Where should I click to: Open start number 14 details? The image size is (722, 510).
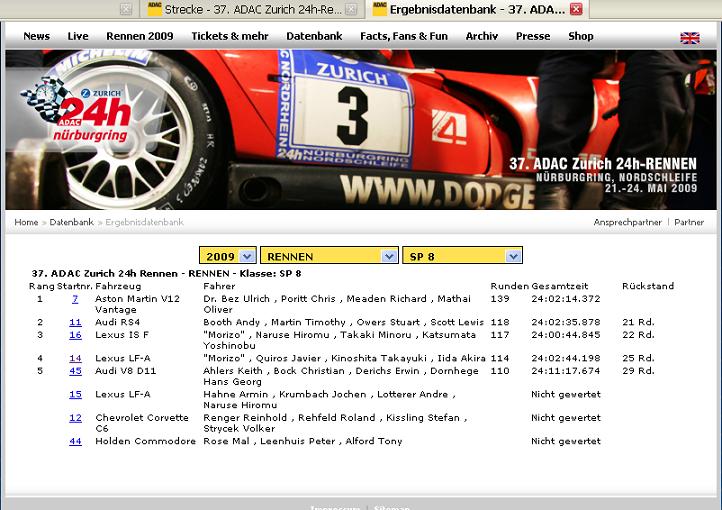pos(75,358)
